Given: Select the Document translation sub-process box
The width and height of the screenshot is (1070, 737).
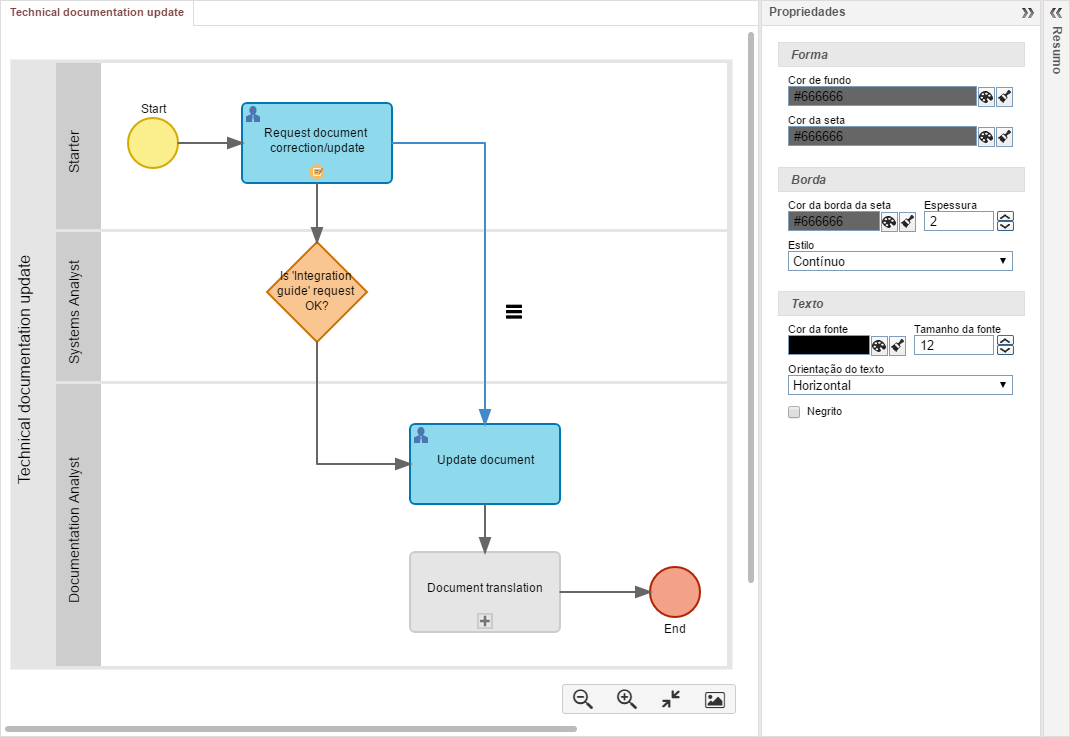Looking at the screenshot, I should (485, 592).
